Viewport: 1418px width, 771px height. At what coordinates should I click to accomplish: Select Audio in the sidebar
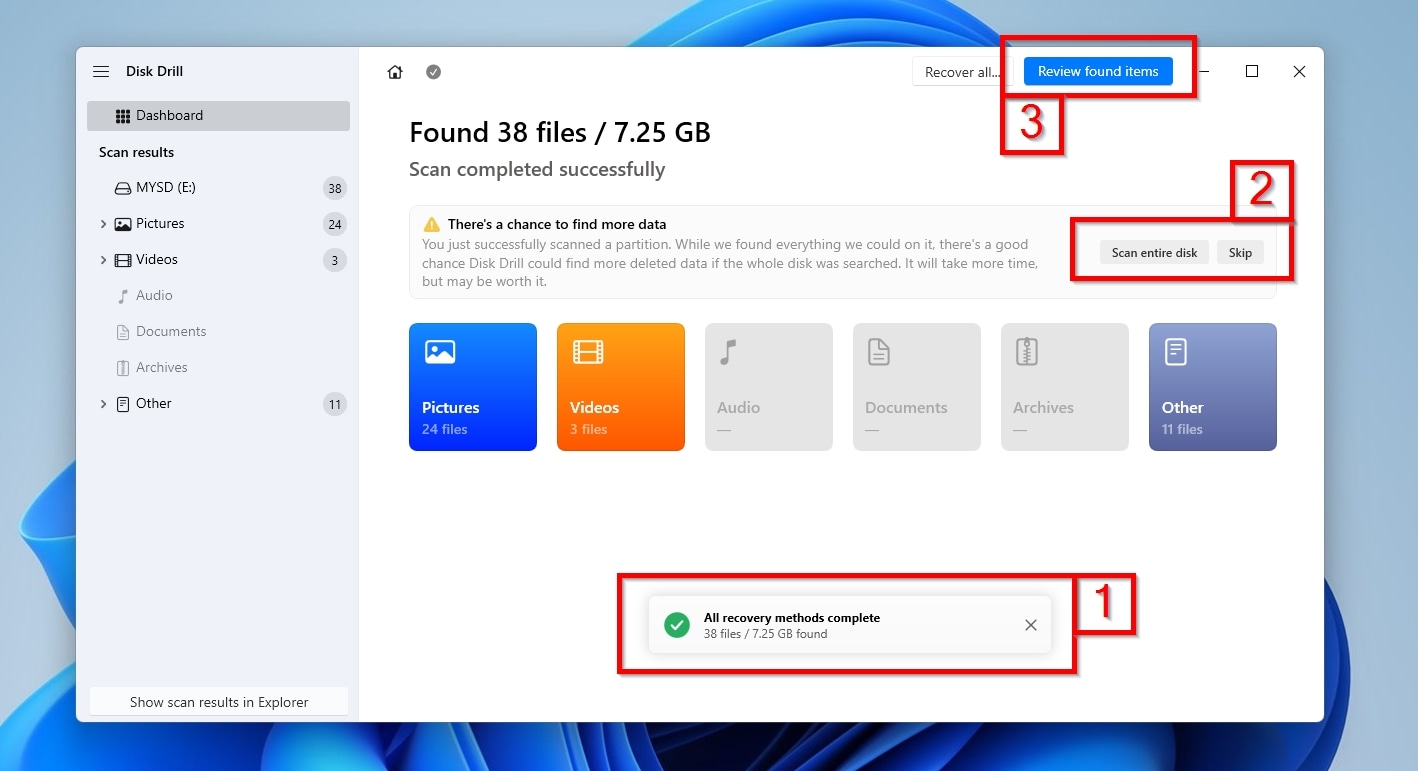(154, 296)
